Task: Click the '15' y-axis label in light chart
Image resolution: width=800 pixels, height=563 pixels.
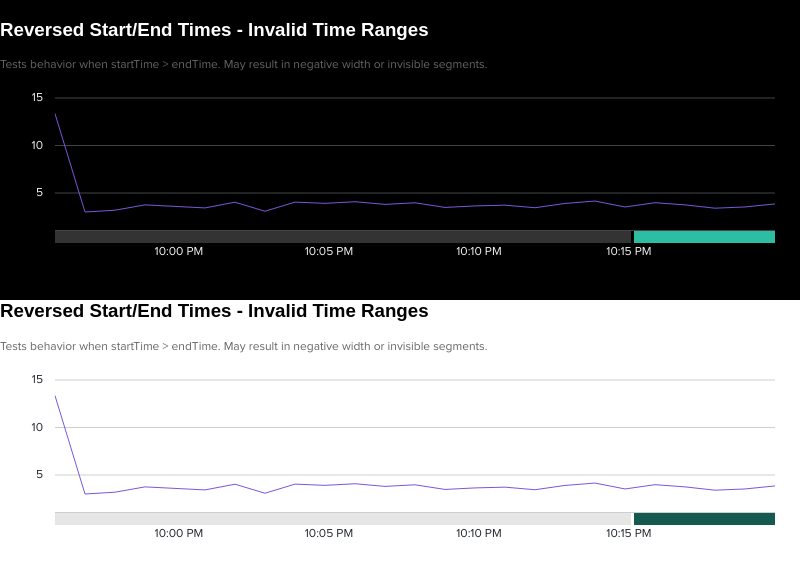Action: coord(37,379)
